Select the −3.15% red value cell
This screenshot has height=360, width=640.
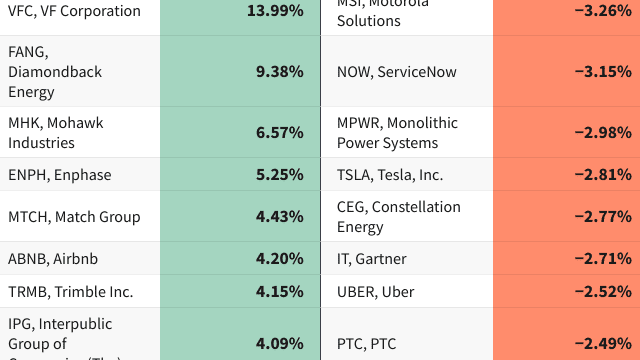pos(567,71)
